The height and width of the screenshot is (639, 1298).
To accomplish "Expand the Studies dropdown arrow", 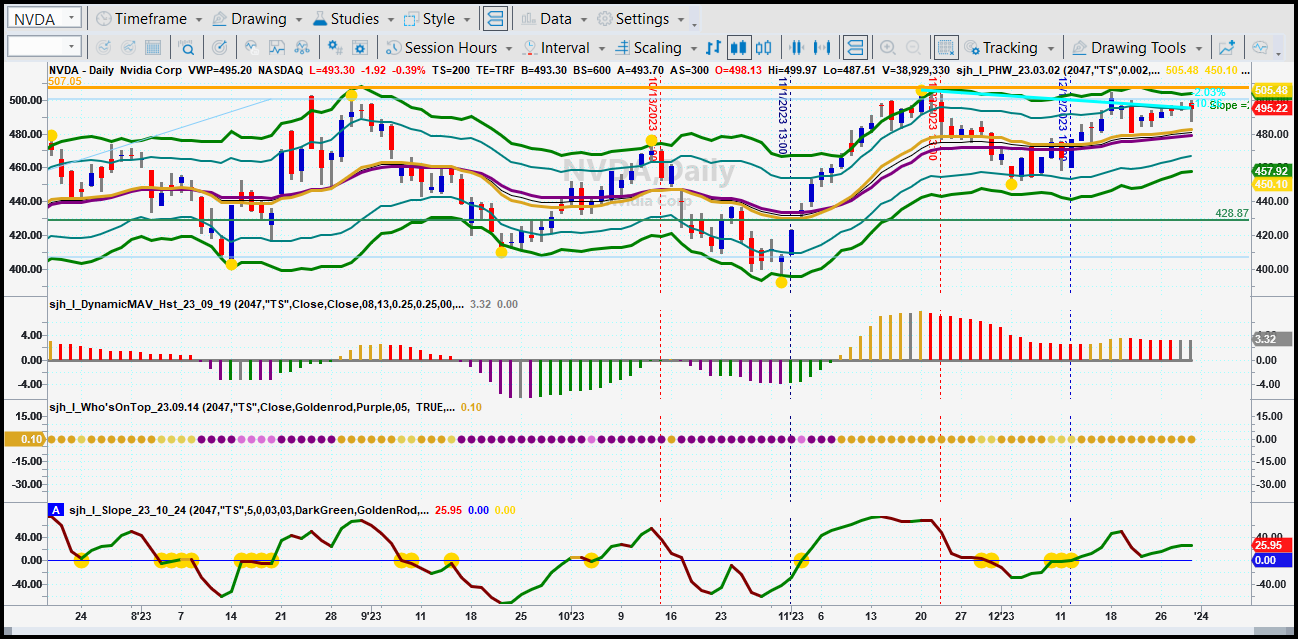I will coord(390,20).
